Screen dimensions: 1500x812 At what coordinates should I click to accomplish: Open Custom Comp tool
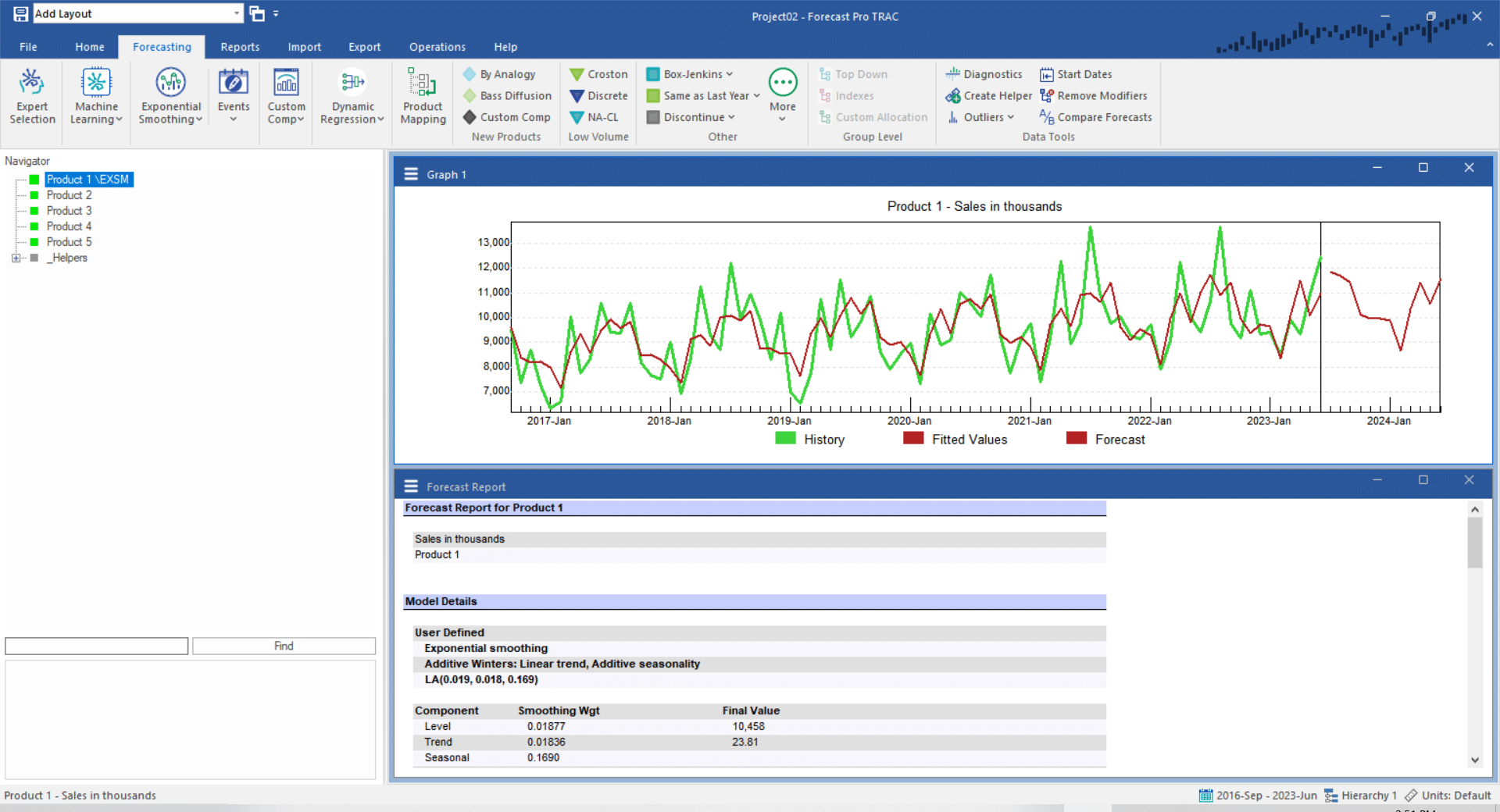(286, 96)
